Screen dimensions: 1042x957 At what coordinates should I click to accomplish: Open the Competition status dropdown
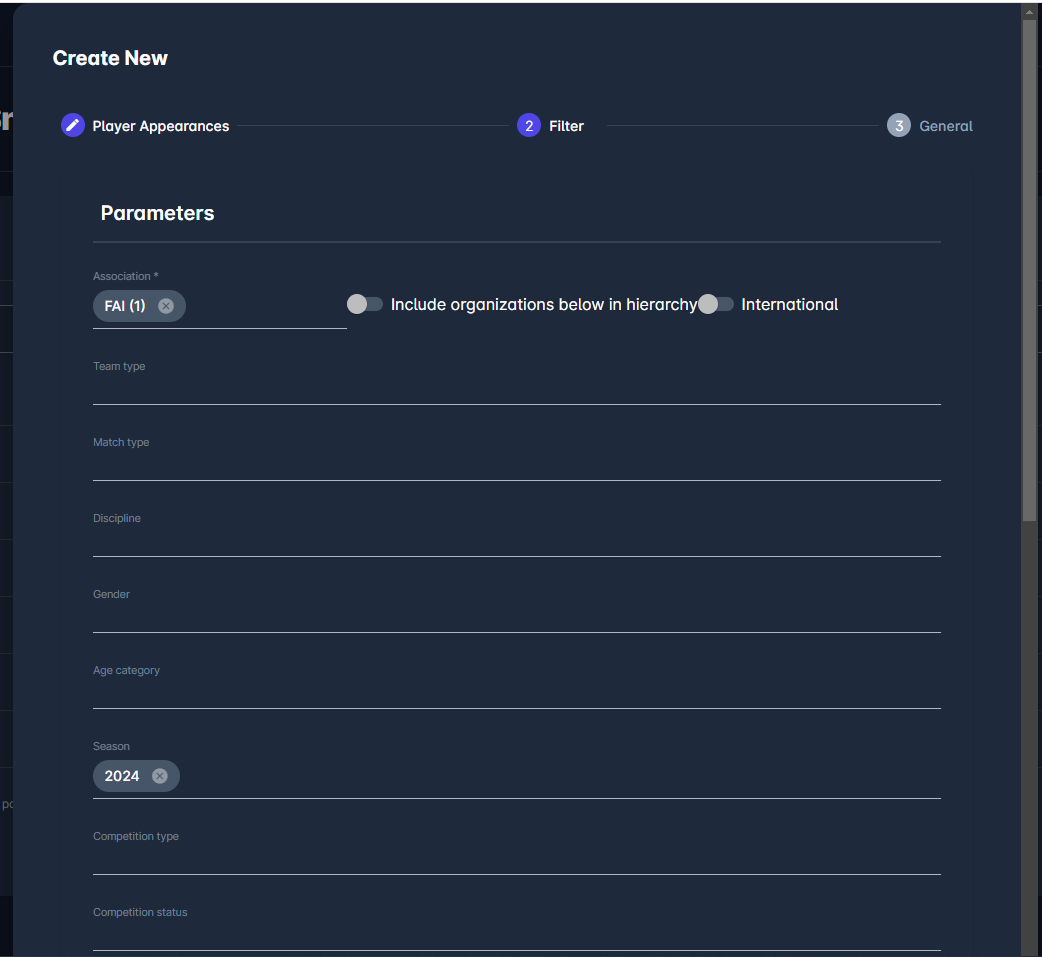[x=516, y=935]
